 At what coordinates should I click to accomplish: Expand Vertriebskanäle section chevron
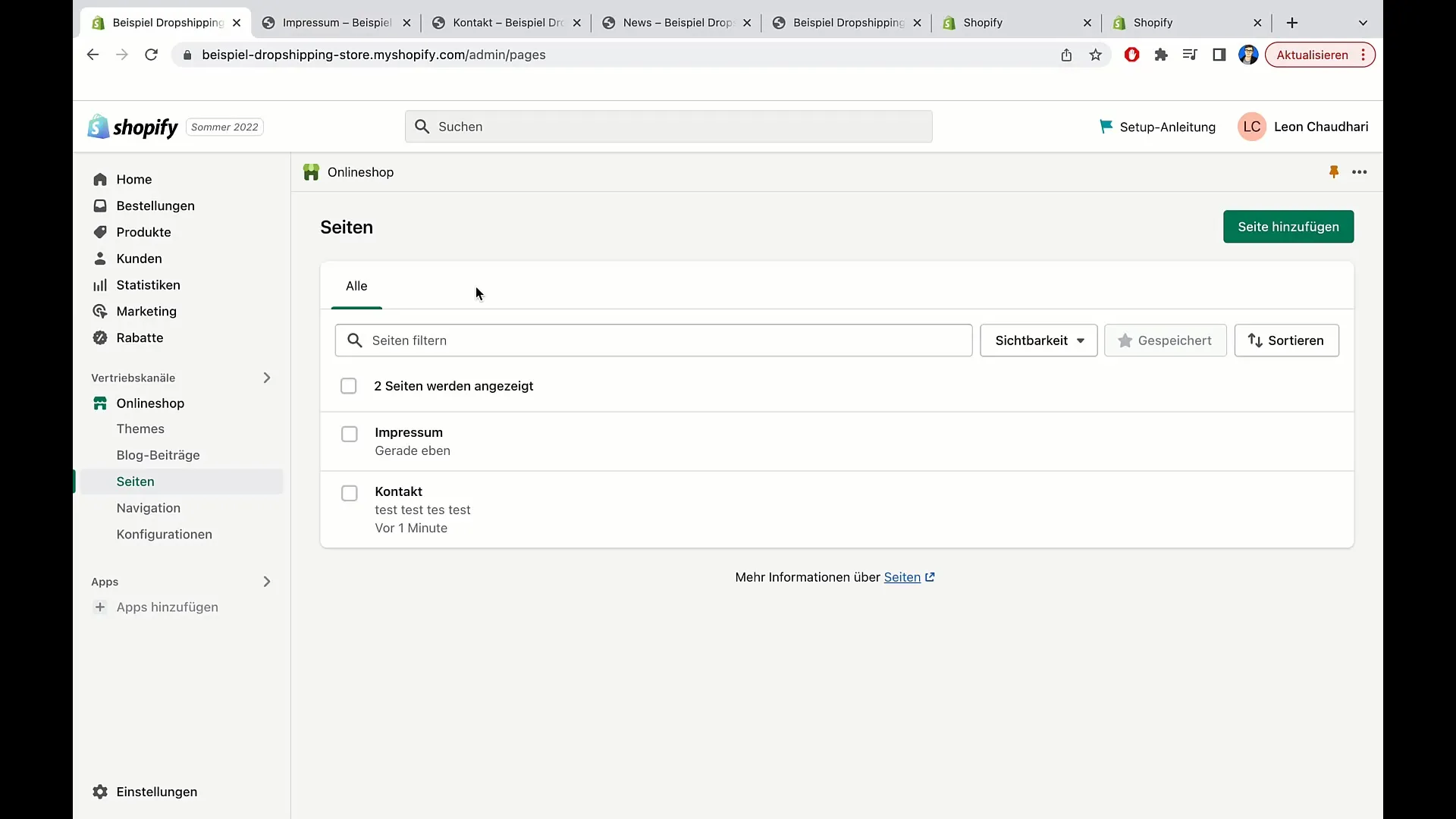point(266,377)
